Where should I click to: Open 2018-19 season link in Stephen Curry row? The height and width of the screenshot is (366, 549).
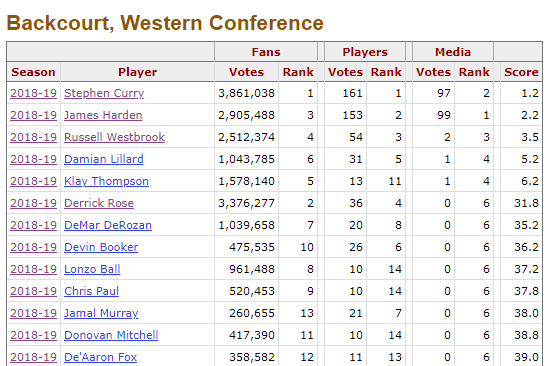(x=33, y=93)
